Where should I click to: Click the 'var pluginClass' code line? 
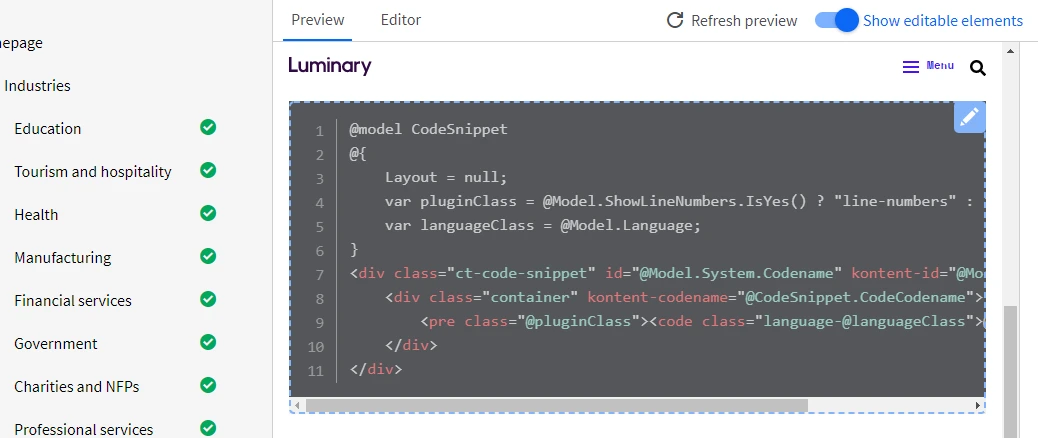pyautogui.click(x=678, y=201)
